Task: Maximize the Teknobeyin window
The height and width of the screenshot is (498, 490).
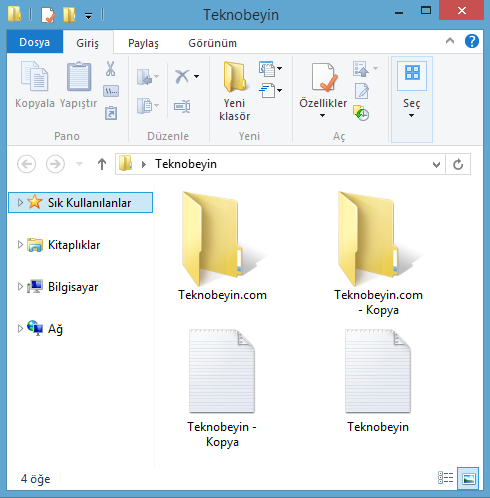Action: (426, 11)
